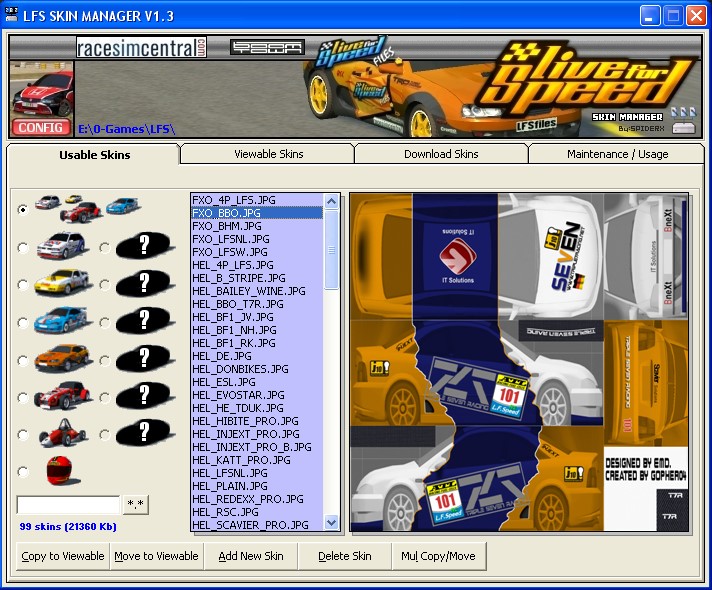Open the red CONFIG button
The height and width of the screenshot is (590, 712).
41,128
